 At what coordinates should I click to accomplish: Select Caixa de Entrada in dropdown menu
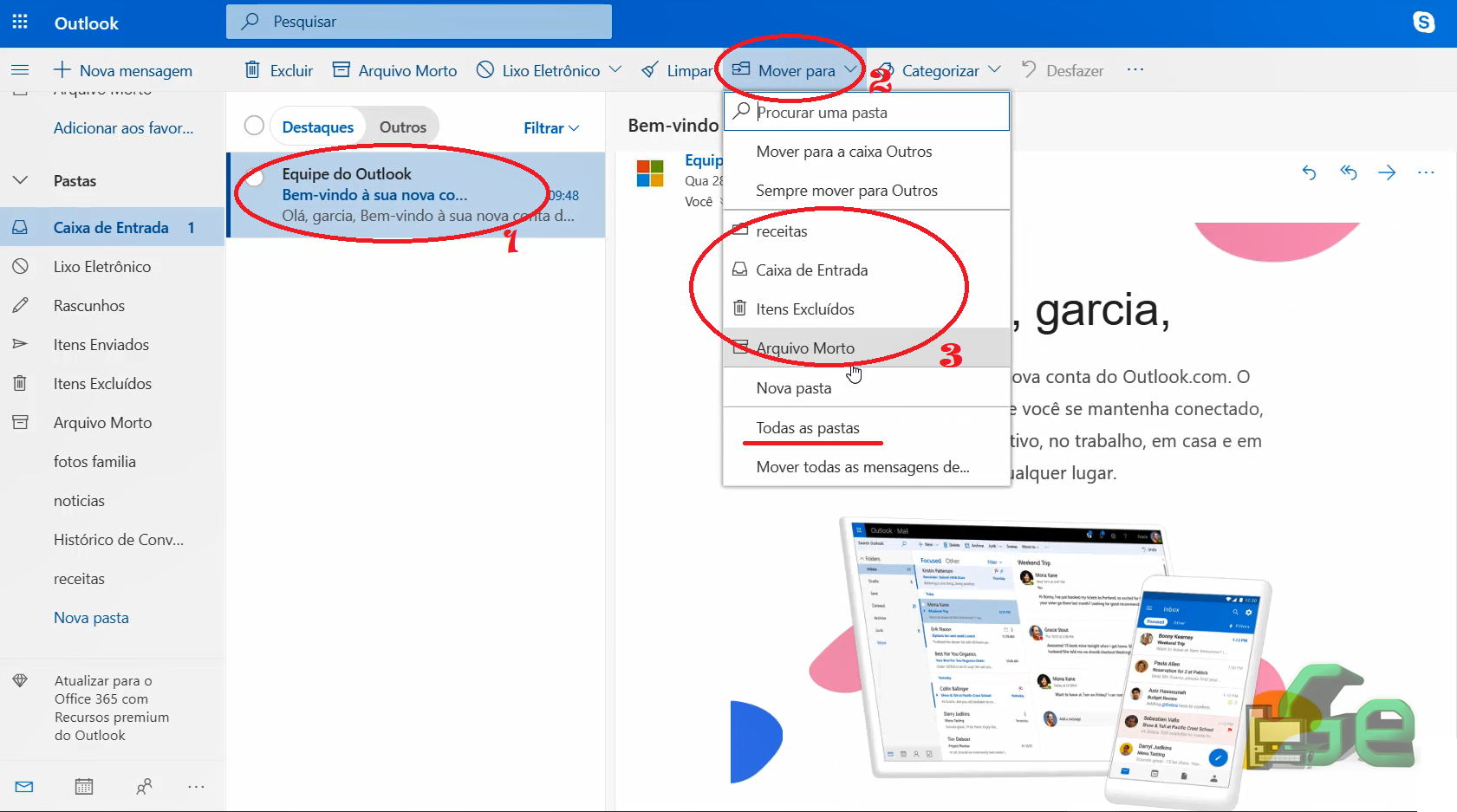pos(867,270)
